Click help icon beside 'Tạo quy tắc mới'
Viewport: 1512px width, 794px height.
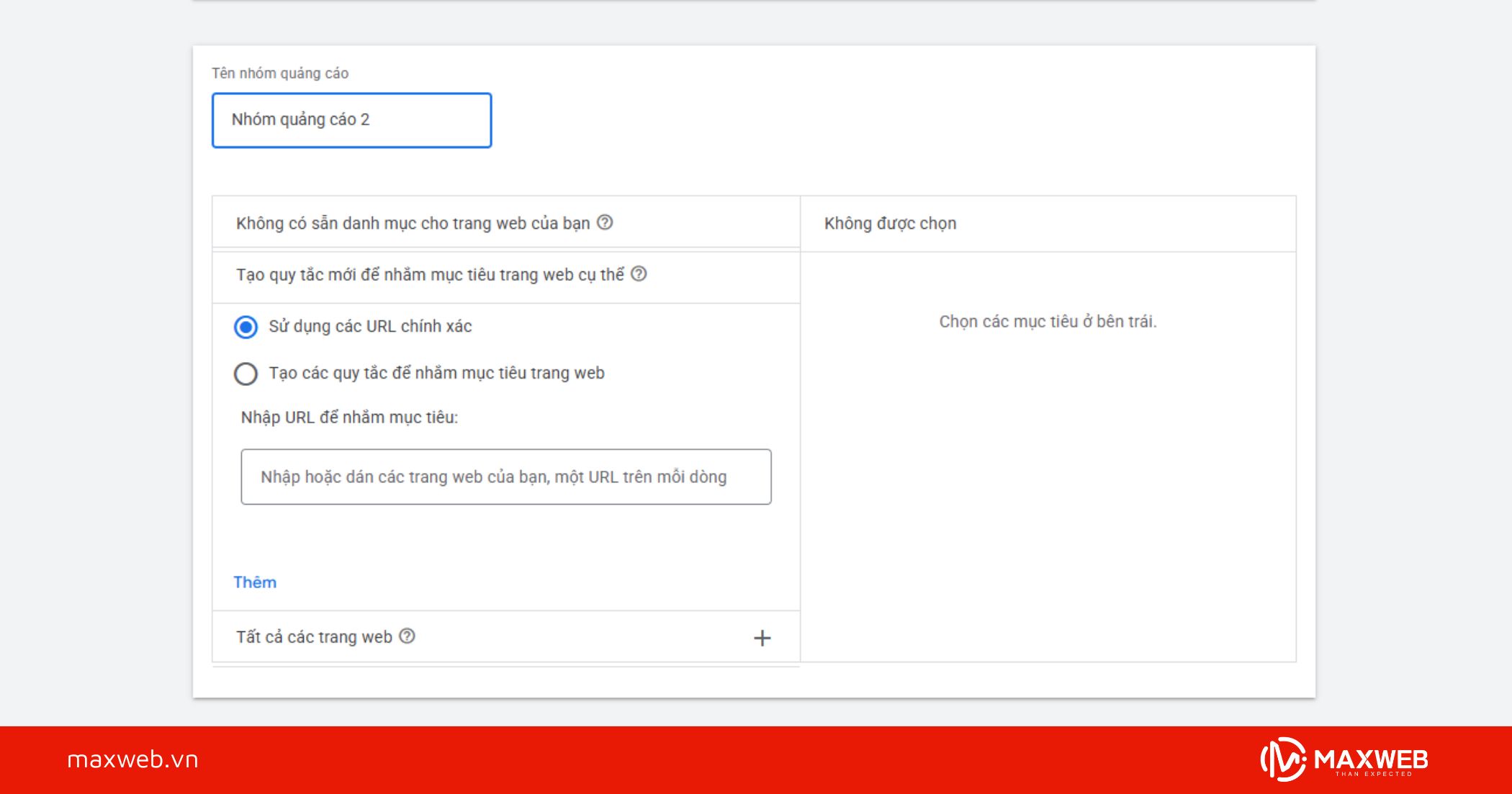(x=639, y=274)
